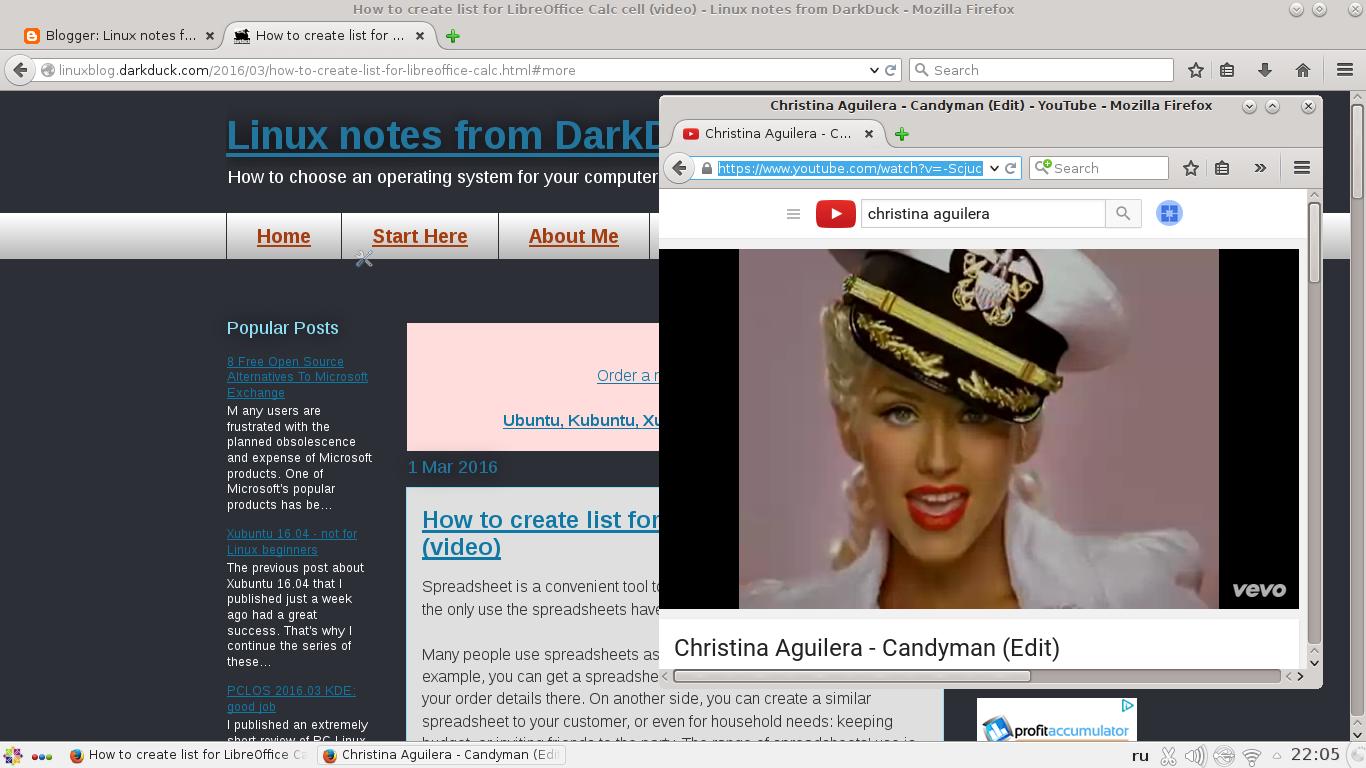
Task: Open Wi-Fi network tray icon
Action: point(1251,757)
